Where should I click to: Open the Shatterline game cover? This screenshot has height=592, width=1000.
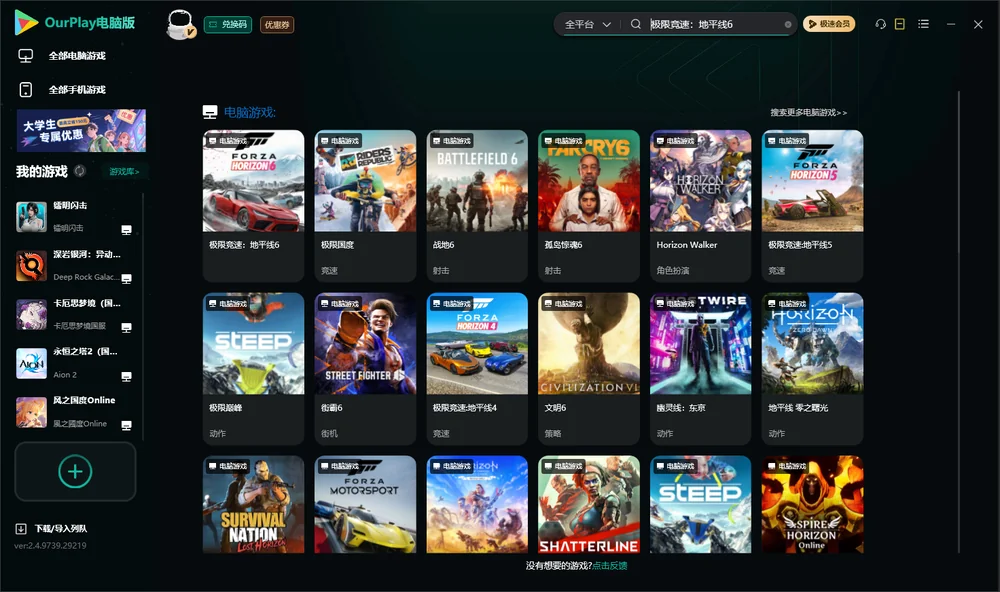pos(589,504)
